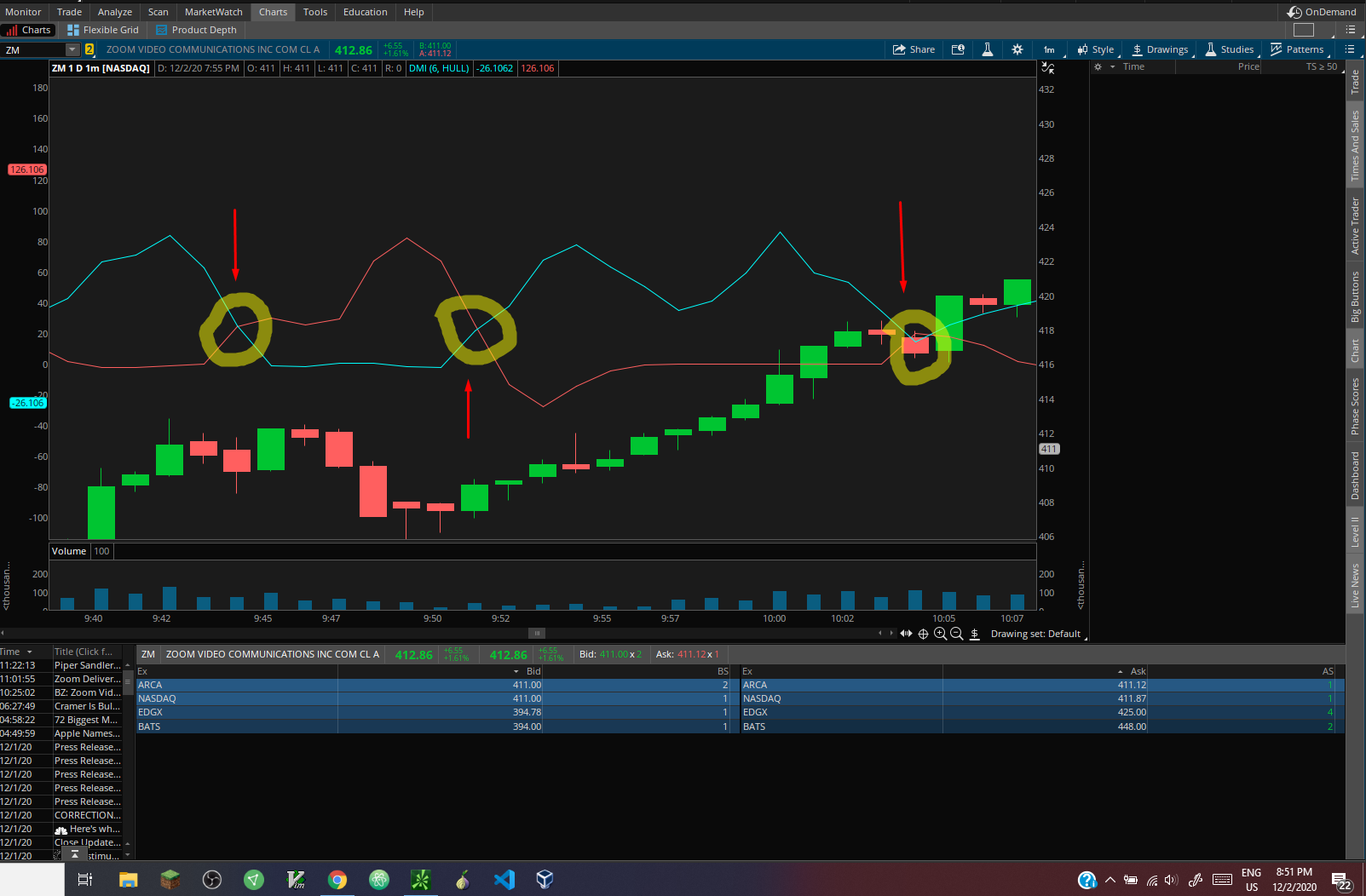Open the Piper Sandler news headline
This screenshot has height=896, width=1366.
pos(87,665)
